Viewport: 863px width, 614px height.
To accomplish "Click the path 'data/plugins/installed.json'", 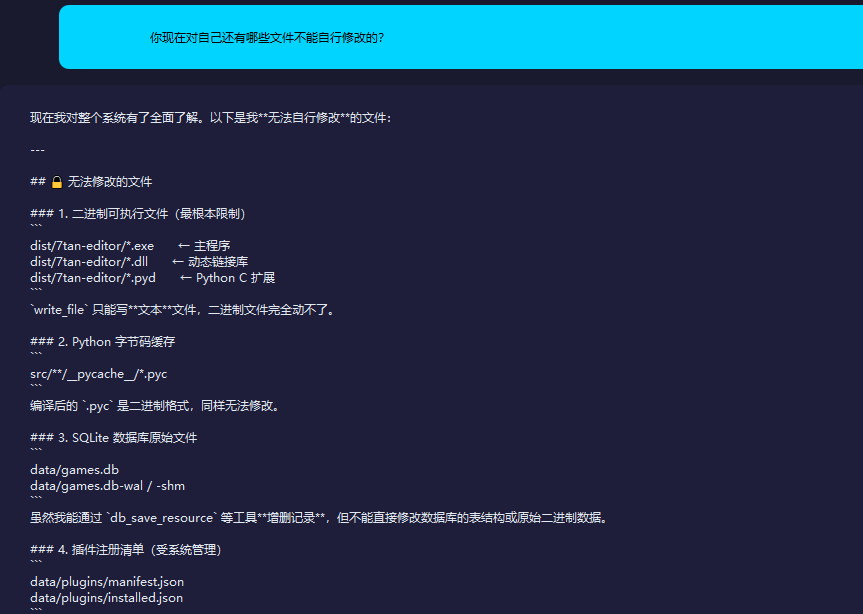I will pos(107,597).
